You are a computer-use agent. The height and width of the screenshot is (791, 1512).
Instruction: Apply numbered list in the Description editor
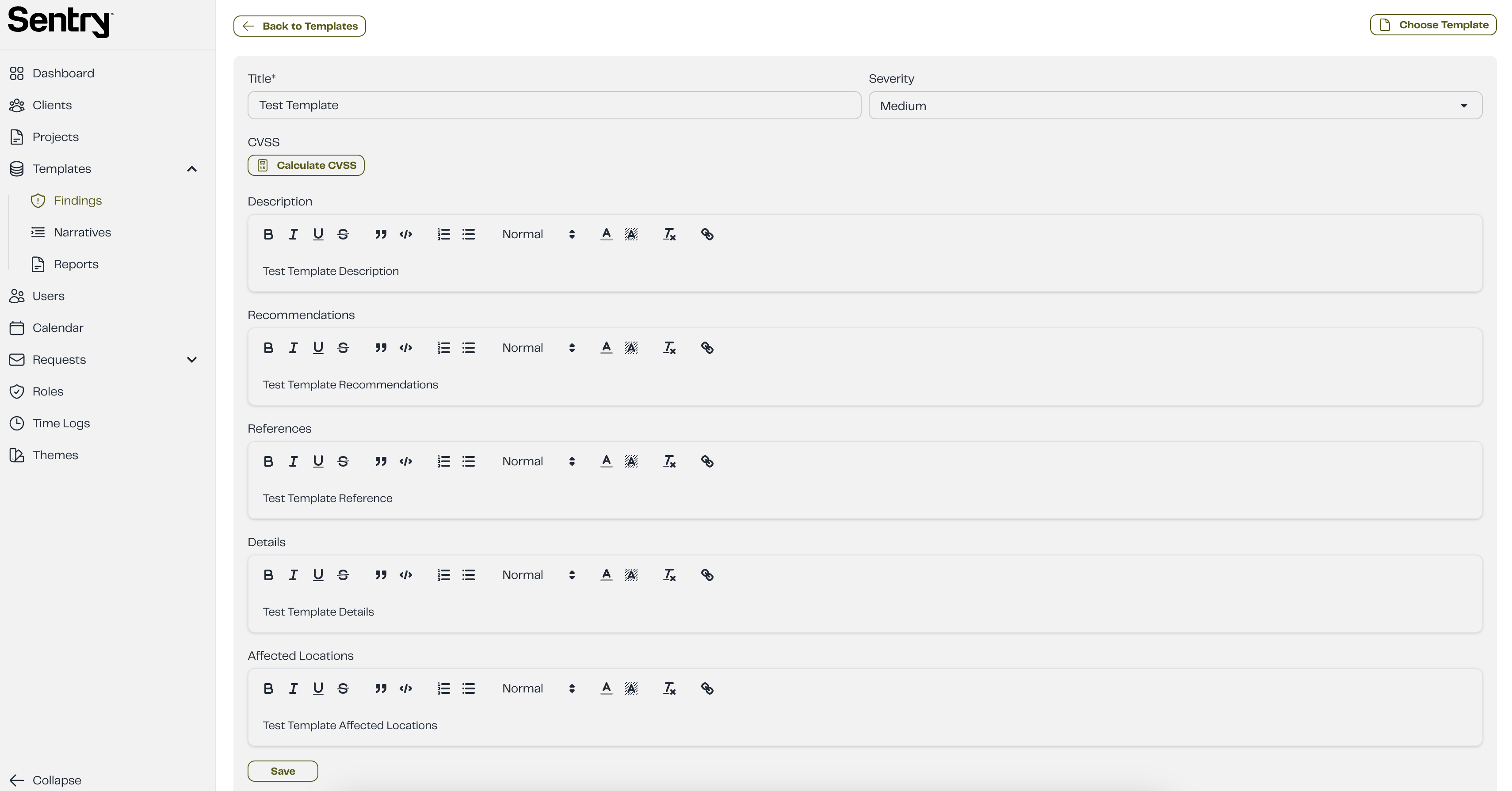(443, 234)
